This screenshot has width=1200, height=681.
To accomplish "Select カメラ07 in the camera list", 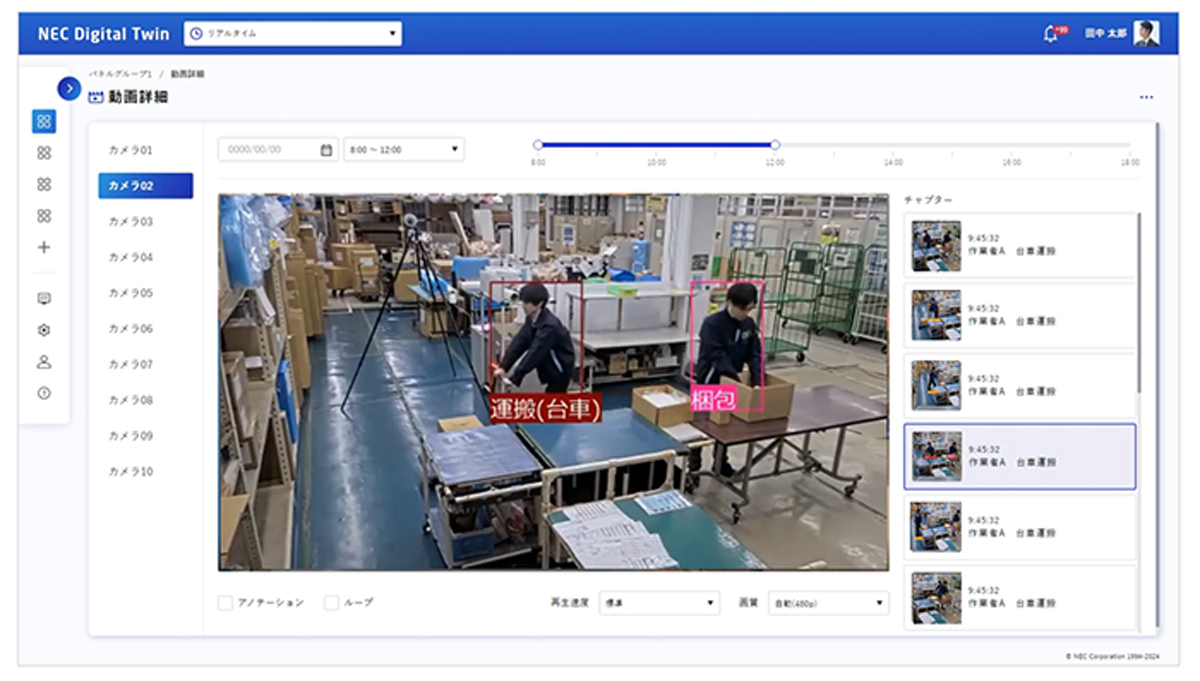I will 131,364.
